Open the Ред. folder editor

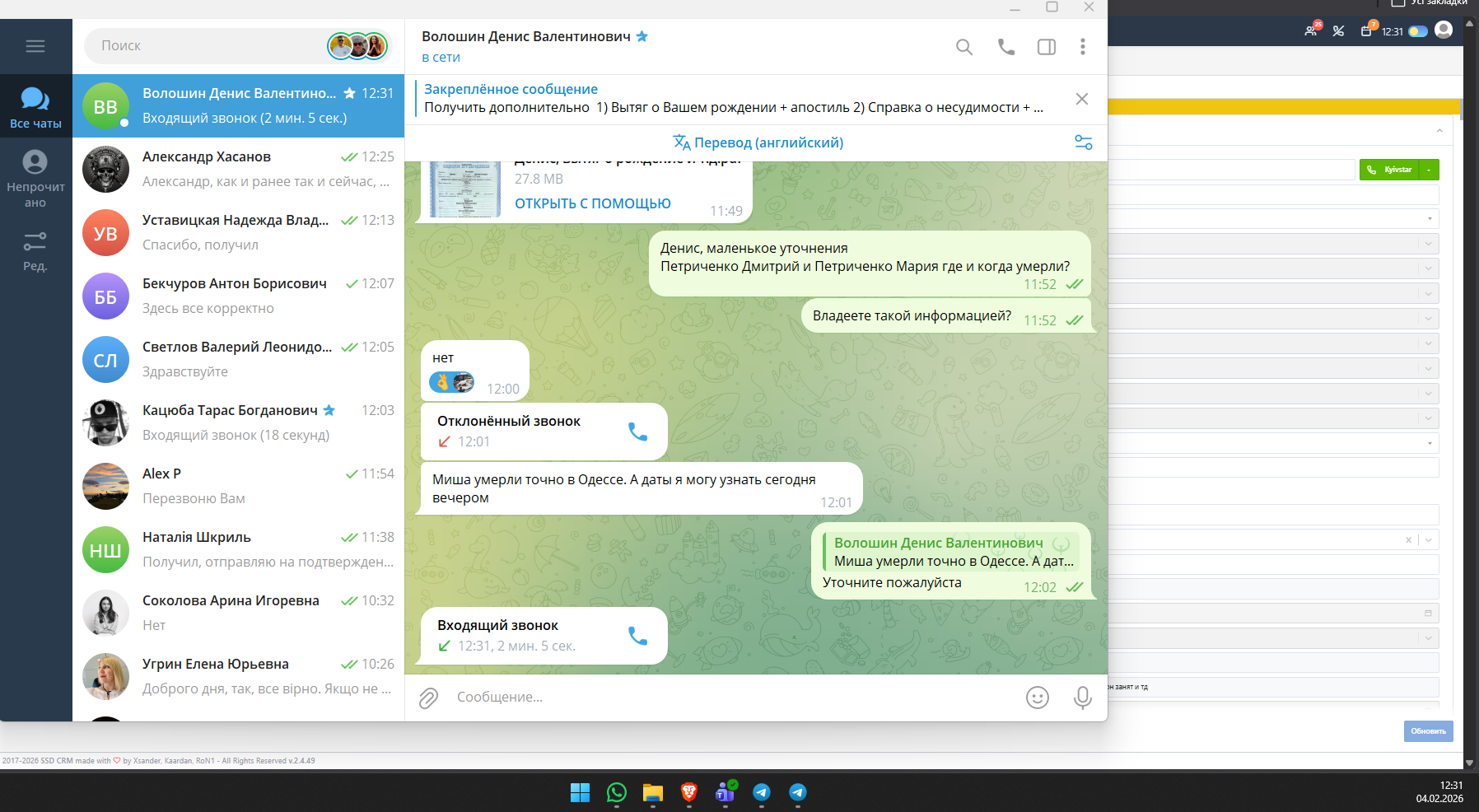pyautogui.click(x=35, y=251)
